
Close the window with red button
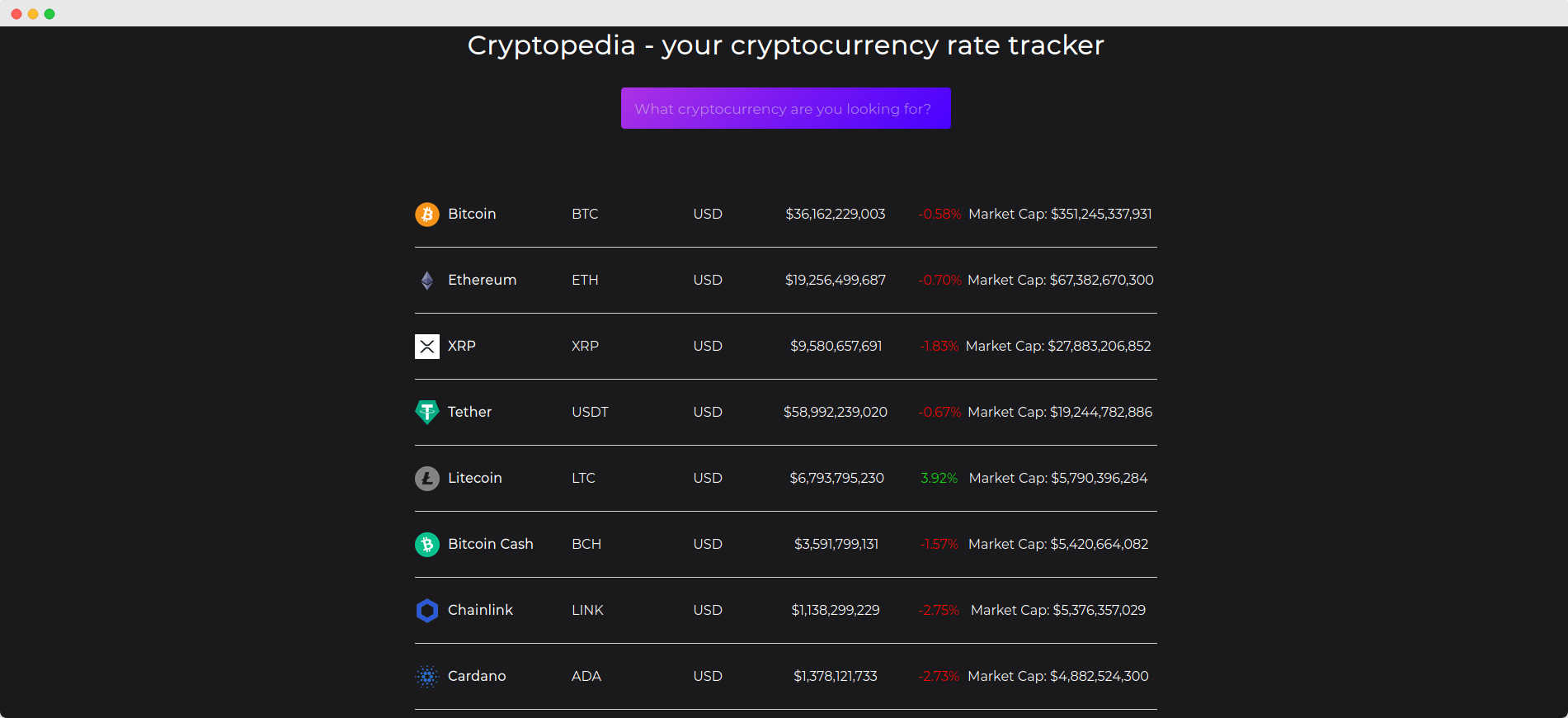[x=16, y=14]
